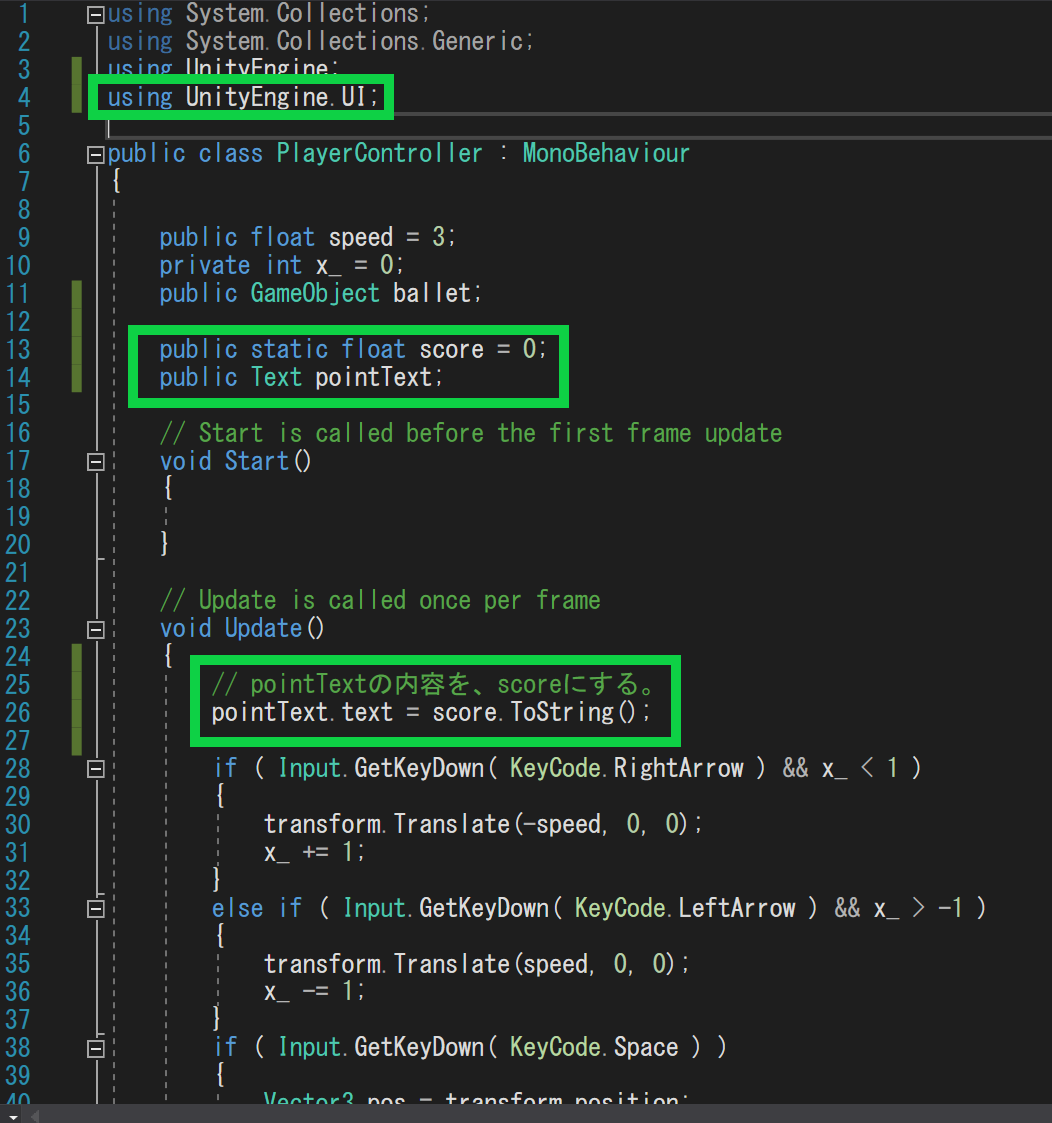Click the horizontal scrollbar left arrow

point(36,1114)
